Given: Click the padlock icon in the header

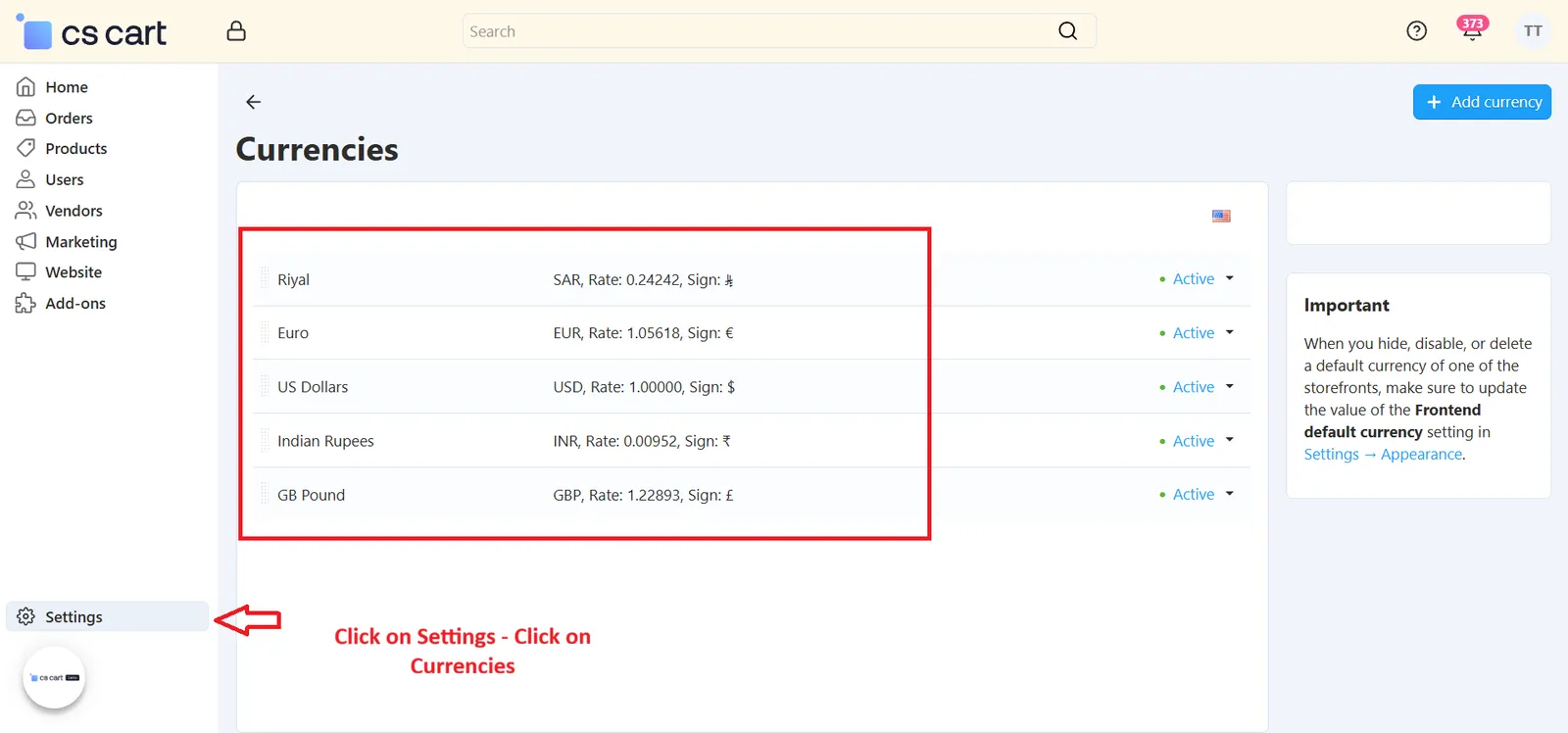Looking at the screenshot, I should [236, 31].
